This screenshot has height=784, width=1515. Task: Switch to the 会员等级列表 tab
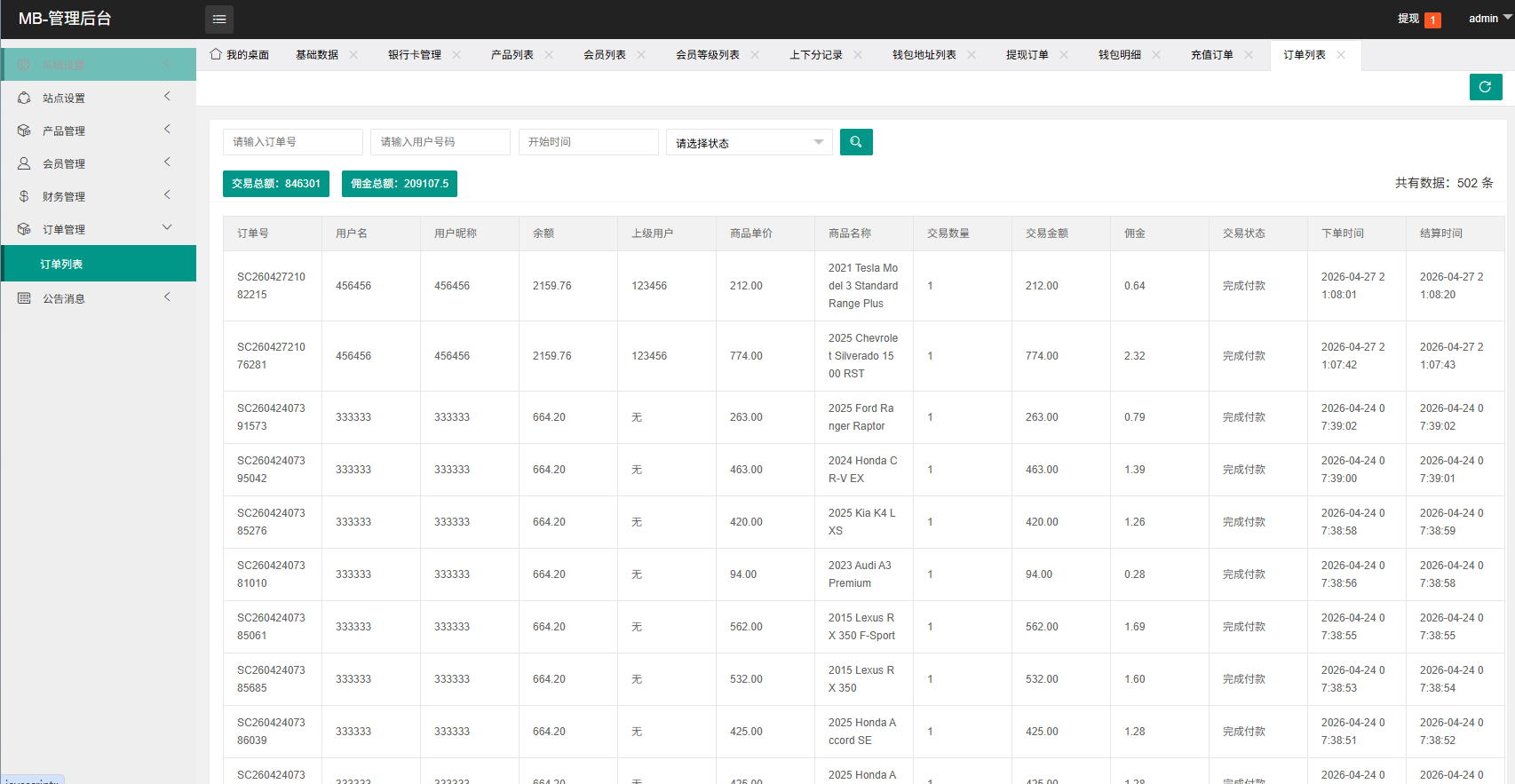coord(708,55)
